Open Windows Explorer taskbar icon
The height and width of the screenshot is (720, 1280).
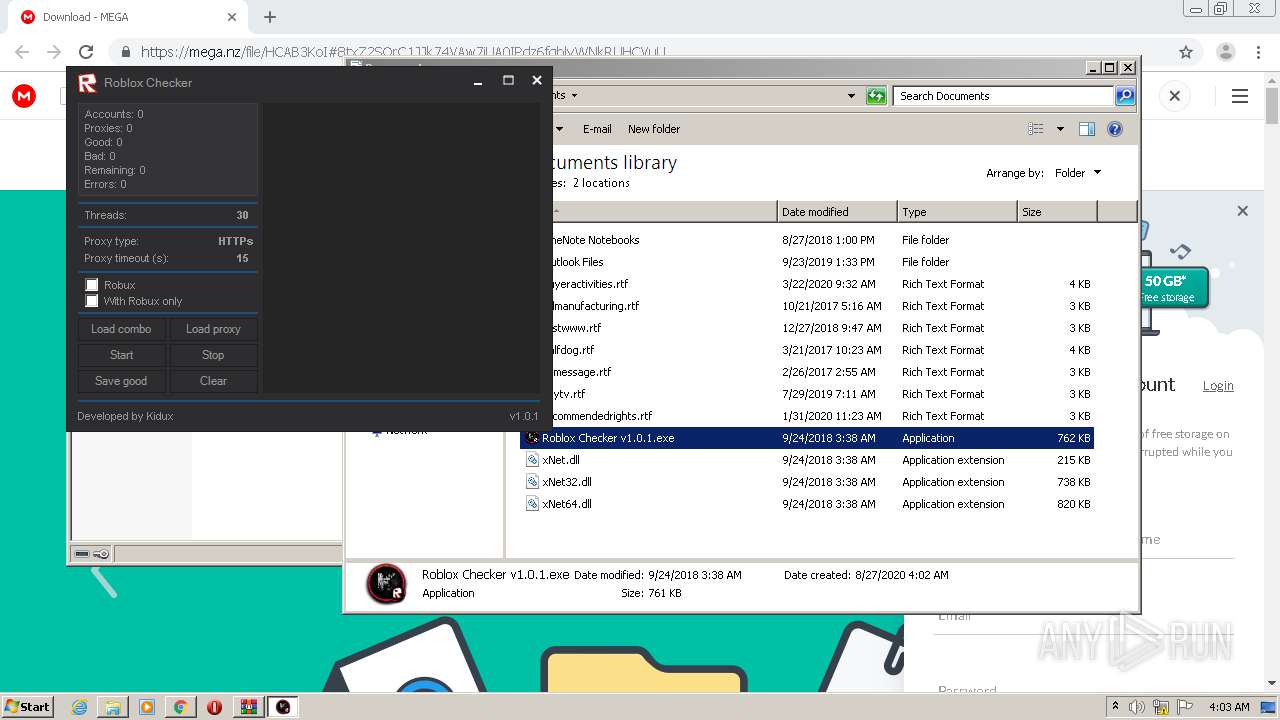113,707
